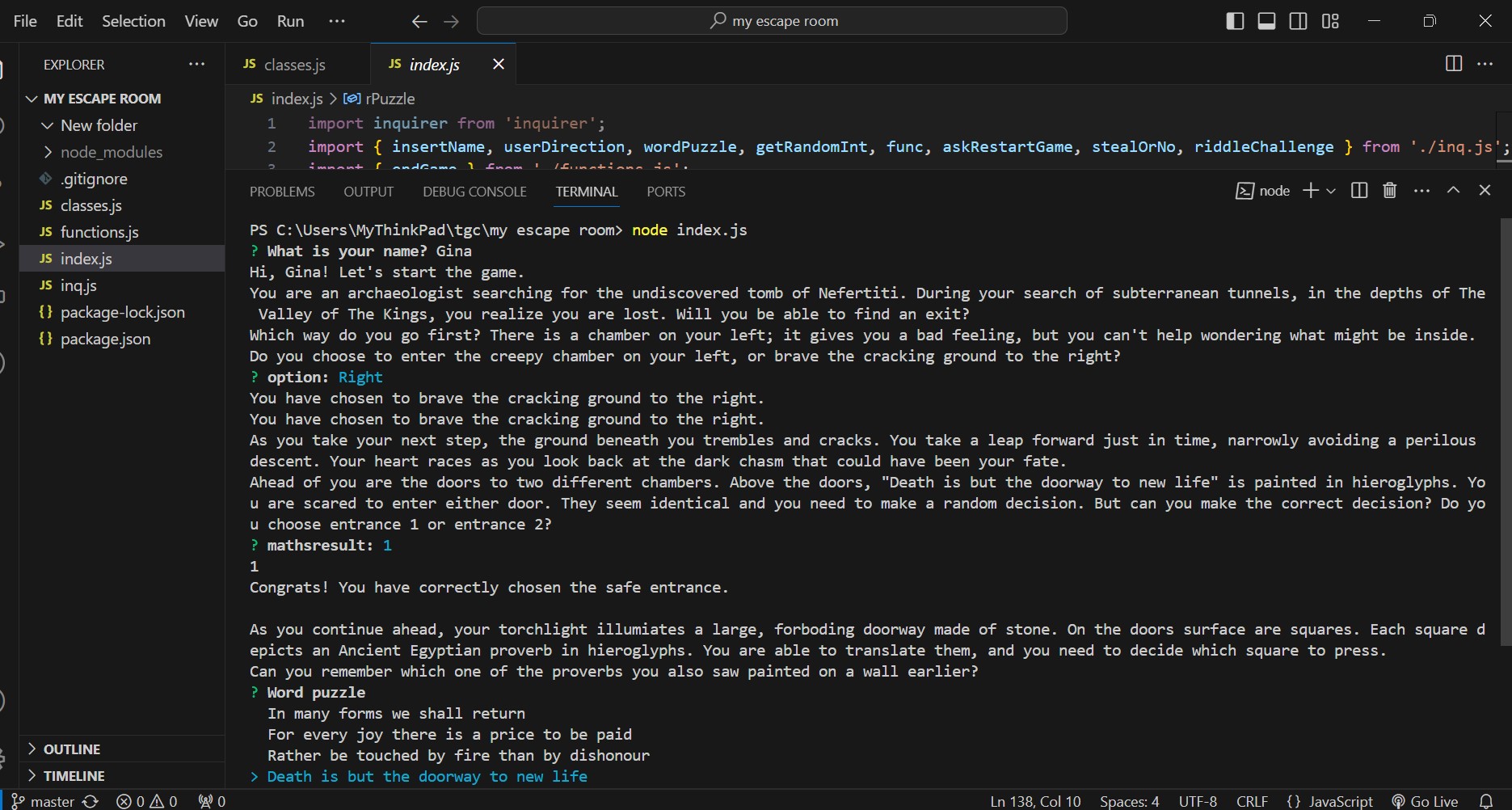Open package.json file
The width and height of the screenshot is (1512, 810).
pos(121,339)
